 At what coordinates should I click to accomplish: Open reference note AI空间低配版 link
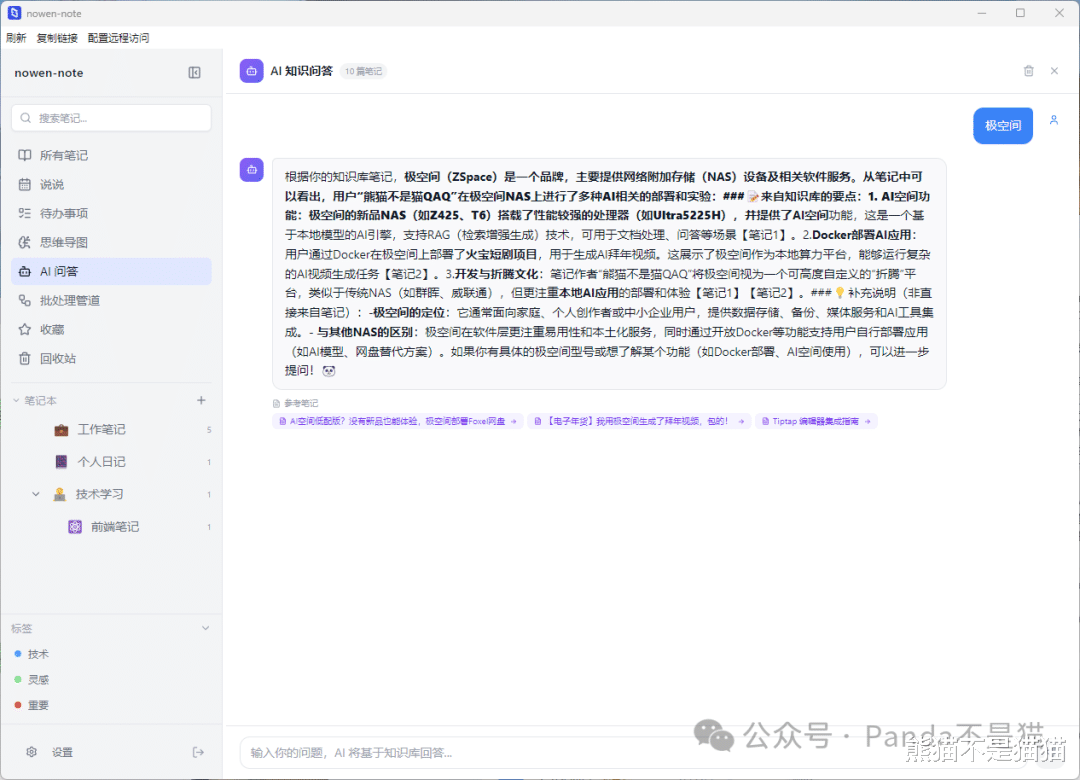[x=397, y=421]
